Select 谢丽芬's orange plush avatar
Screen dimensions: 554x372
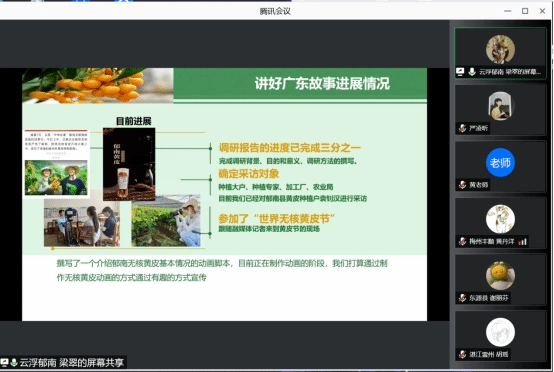(x=500, y=276)
